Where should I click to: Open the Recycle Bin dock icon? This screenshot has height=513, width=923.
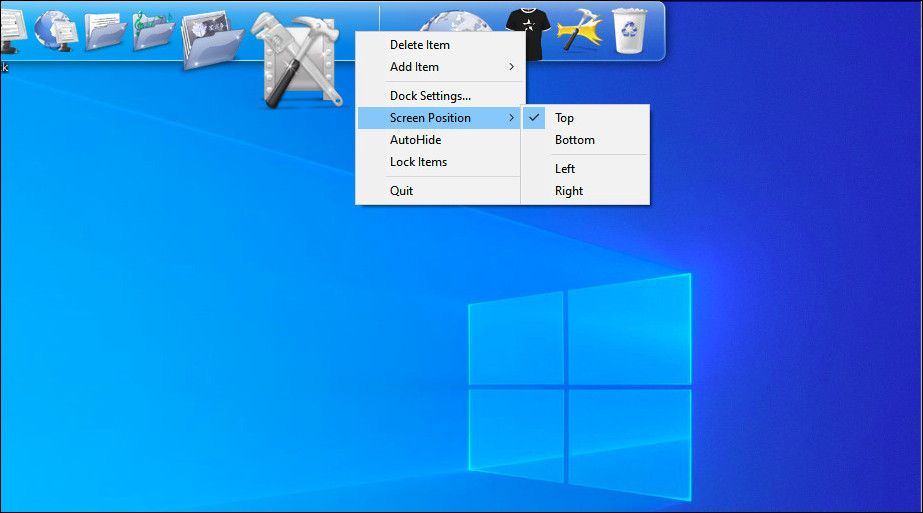click(629, 31)
